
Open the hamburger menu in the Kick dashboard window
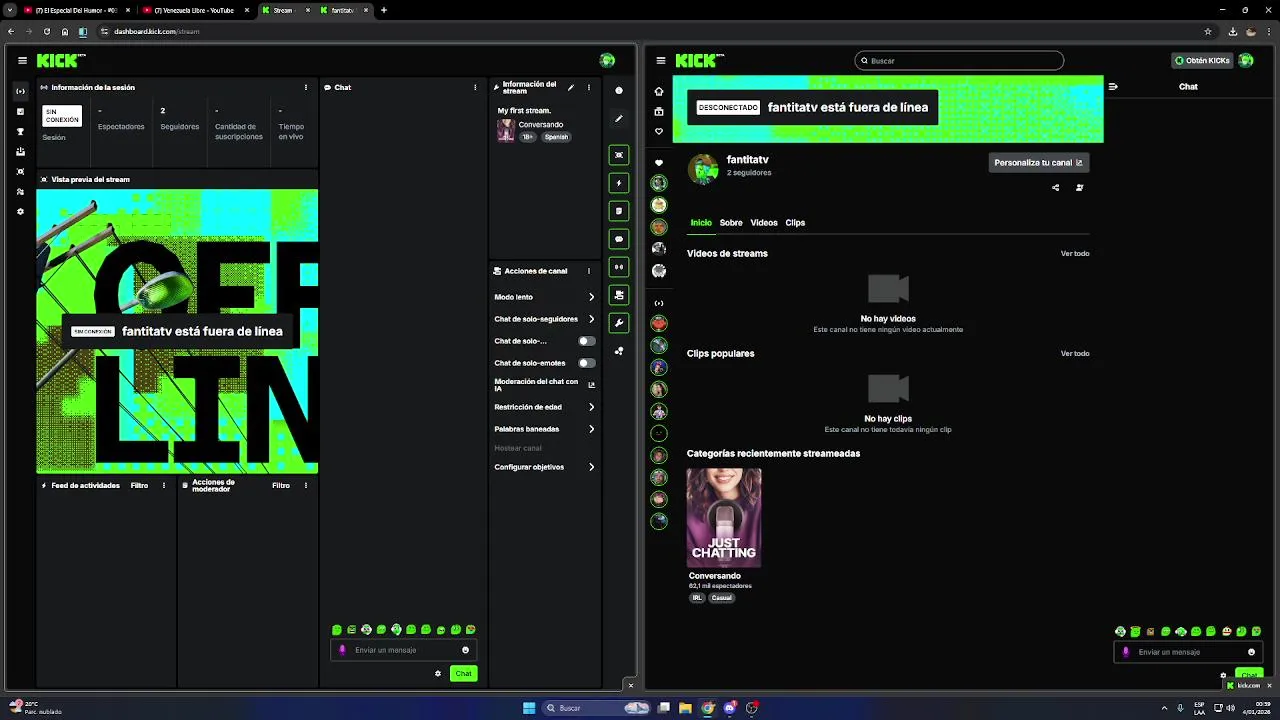(x=22, y=60)
